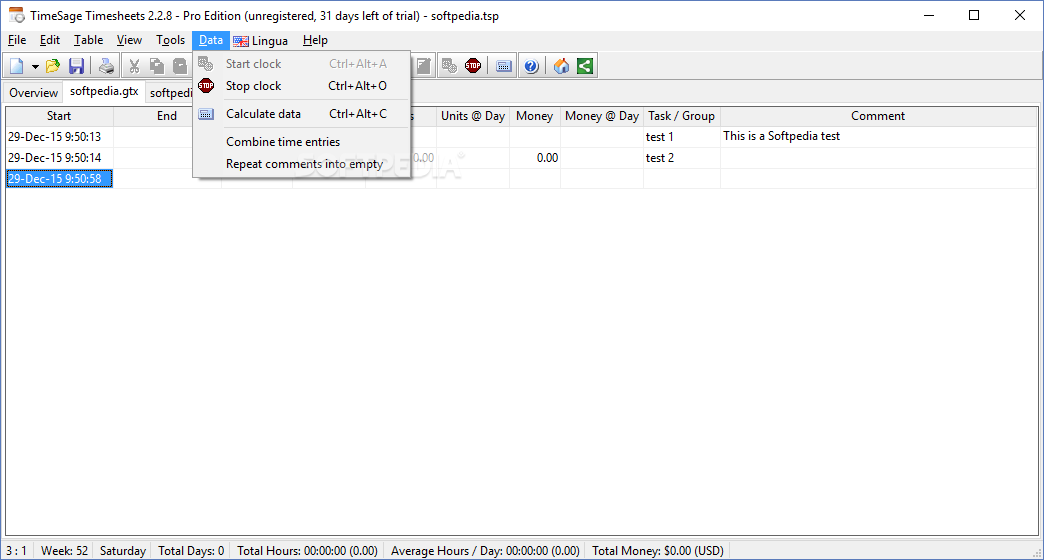Select Repeat comments into empty
Screen dimensions: 1044x560
click(302, 164)
